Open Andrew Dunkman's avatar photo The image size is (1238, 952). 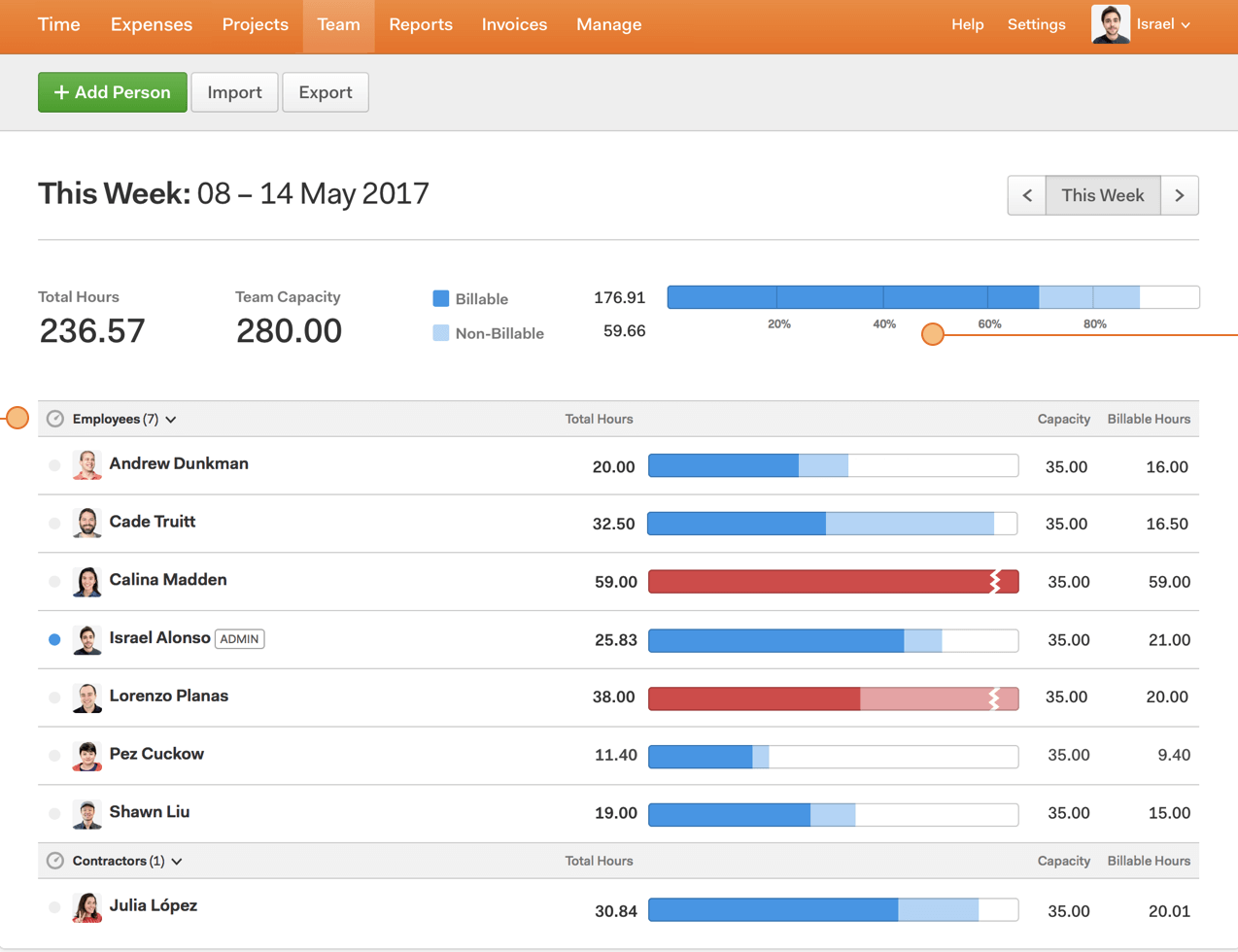[x=86, y=463]
